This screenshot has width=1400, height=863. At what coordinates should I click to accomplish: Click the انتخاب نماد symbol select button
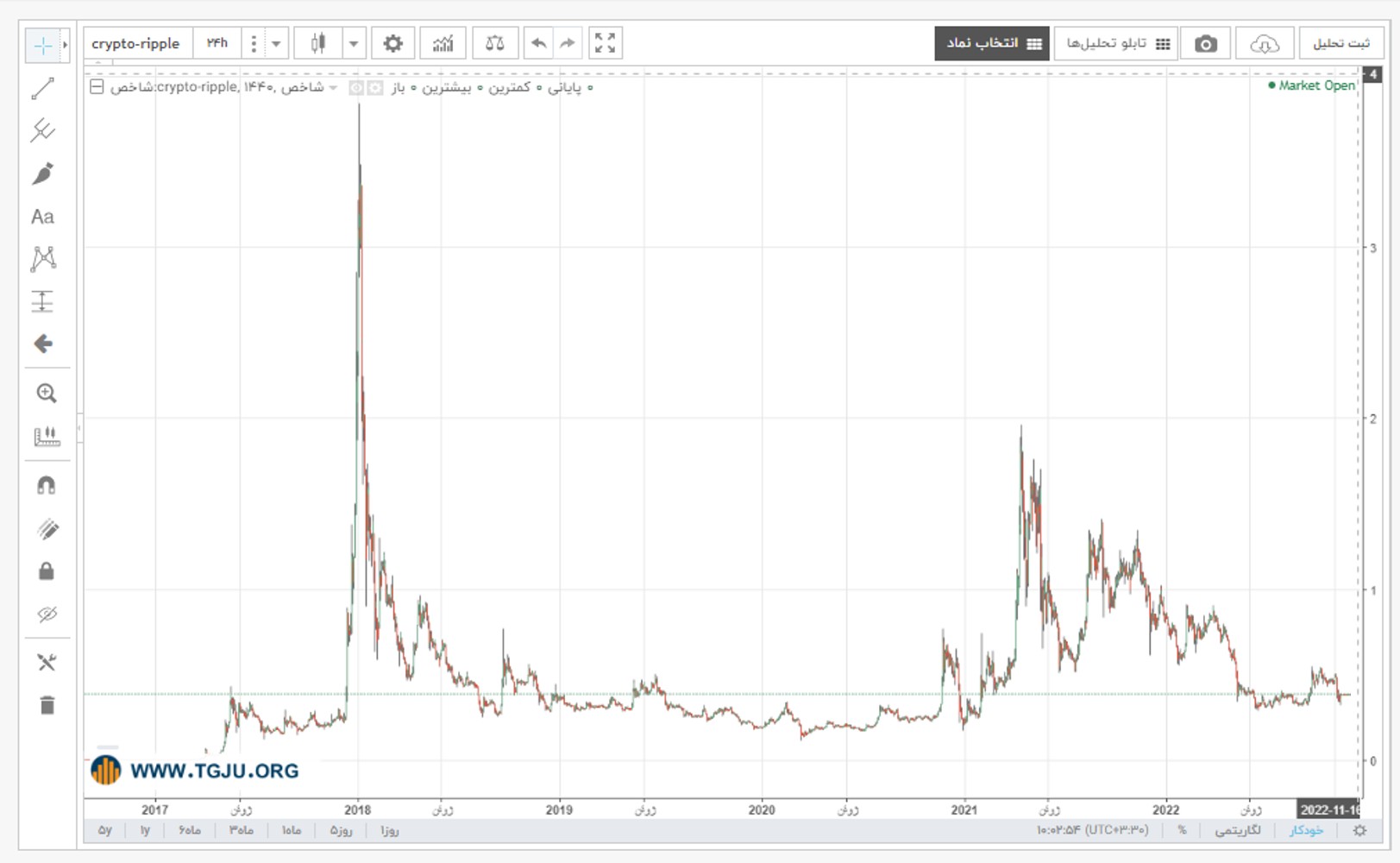tap(992, 43)
